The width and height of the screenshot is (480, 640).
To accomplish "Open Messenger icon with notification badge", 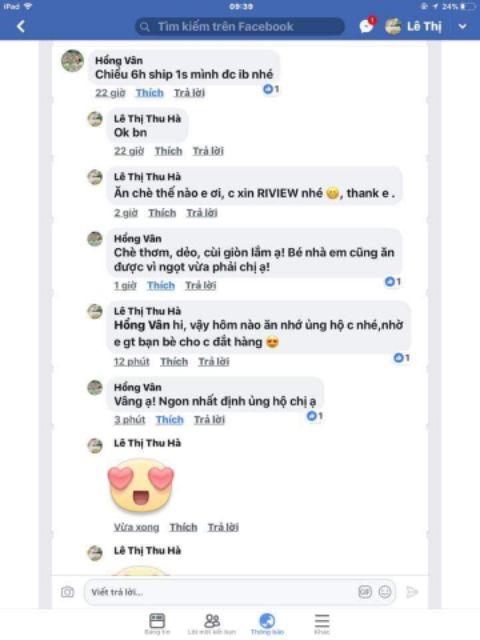I will point(367,26).
